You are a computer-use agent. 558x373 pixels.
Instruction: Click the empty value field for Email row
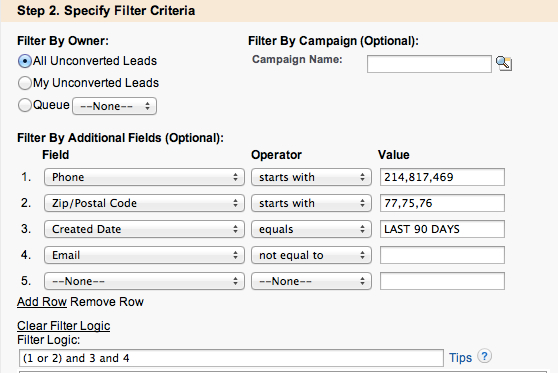point(442,255)
